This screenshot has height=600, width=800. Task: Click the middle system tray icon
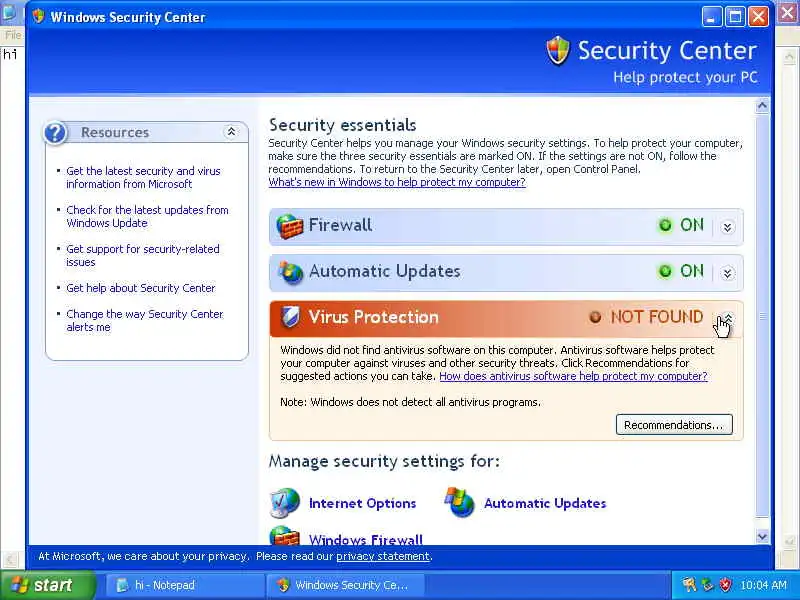(x=707, y=585)
